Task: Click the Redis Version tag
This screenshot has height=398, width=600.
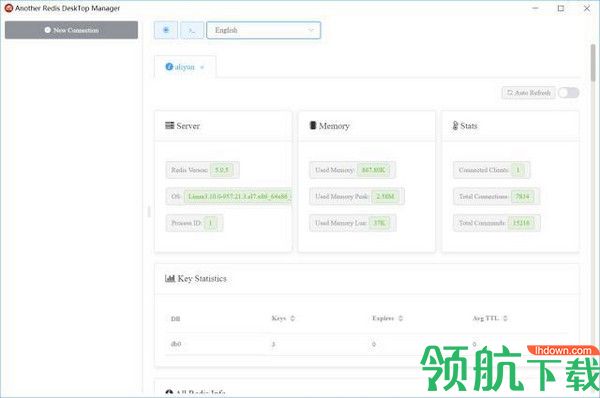Action: pyautogui.click(x=202, y=170)
